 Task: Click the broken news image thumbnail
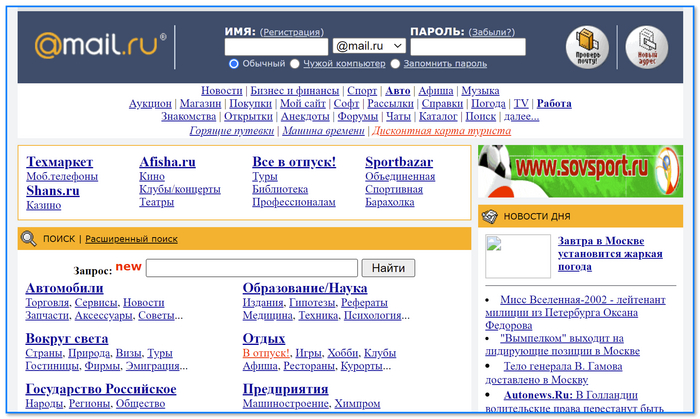coord(518,256)
